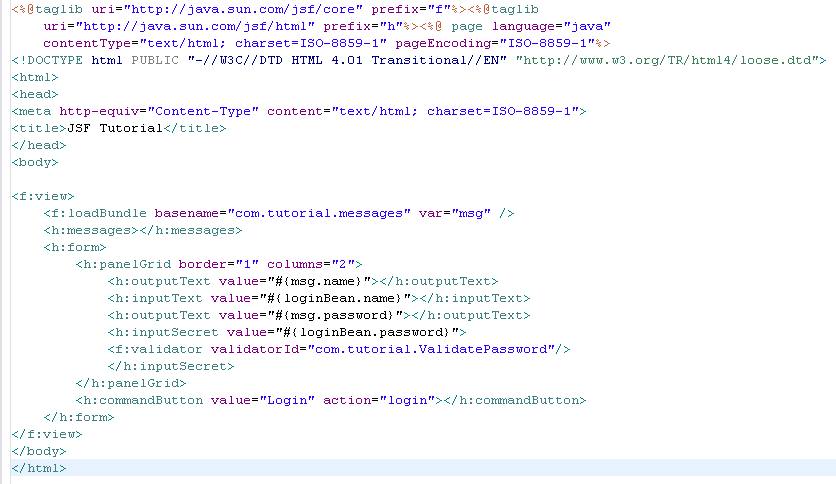
Task: Click the opening <h:messages> tag
Action: click(91, 231)
